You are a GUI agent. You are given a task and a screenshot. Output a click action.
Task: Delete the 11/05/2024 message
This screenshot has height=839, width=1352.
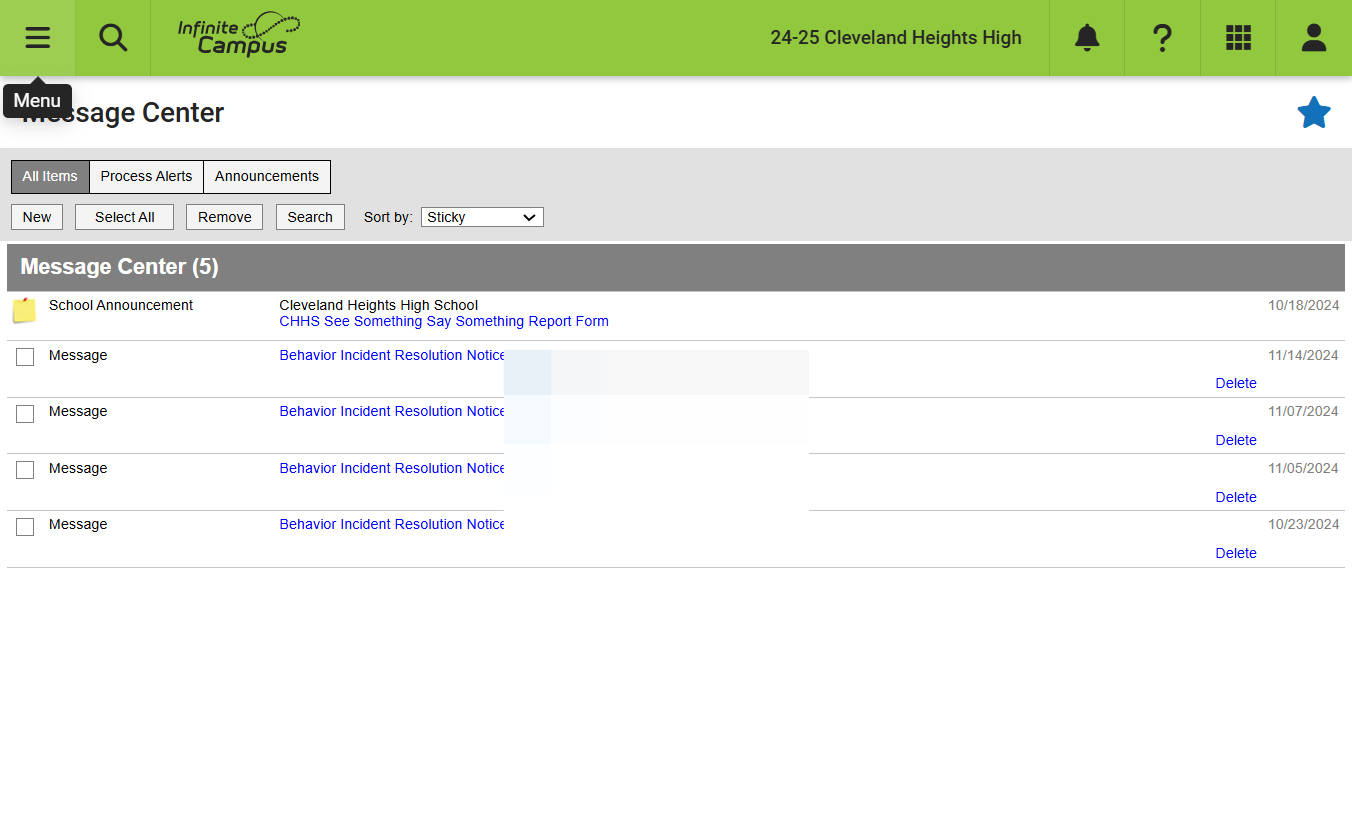coord(1236,497)
